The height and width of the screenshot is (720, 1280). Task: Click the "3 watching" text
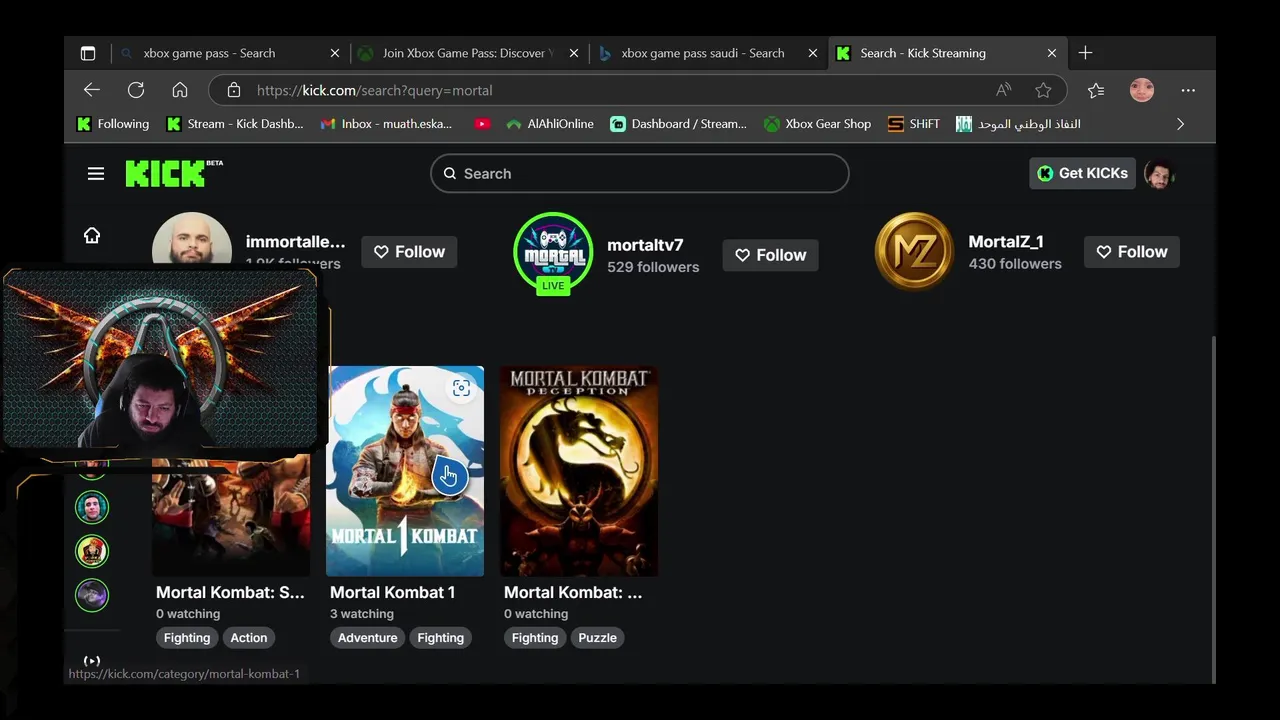(362, 614)
